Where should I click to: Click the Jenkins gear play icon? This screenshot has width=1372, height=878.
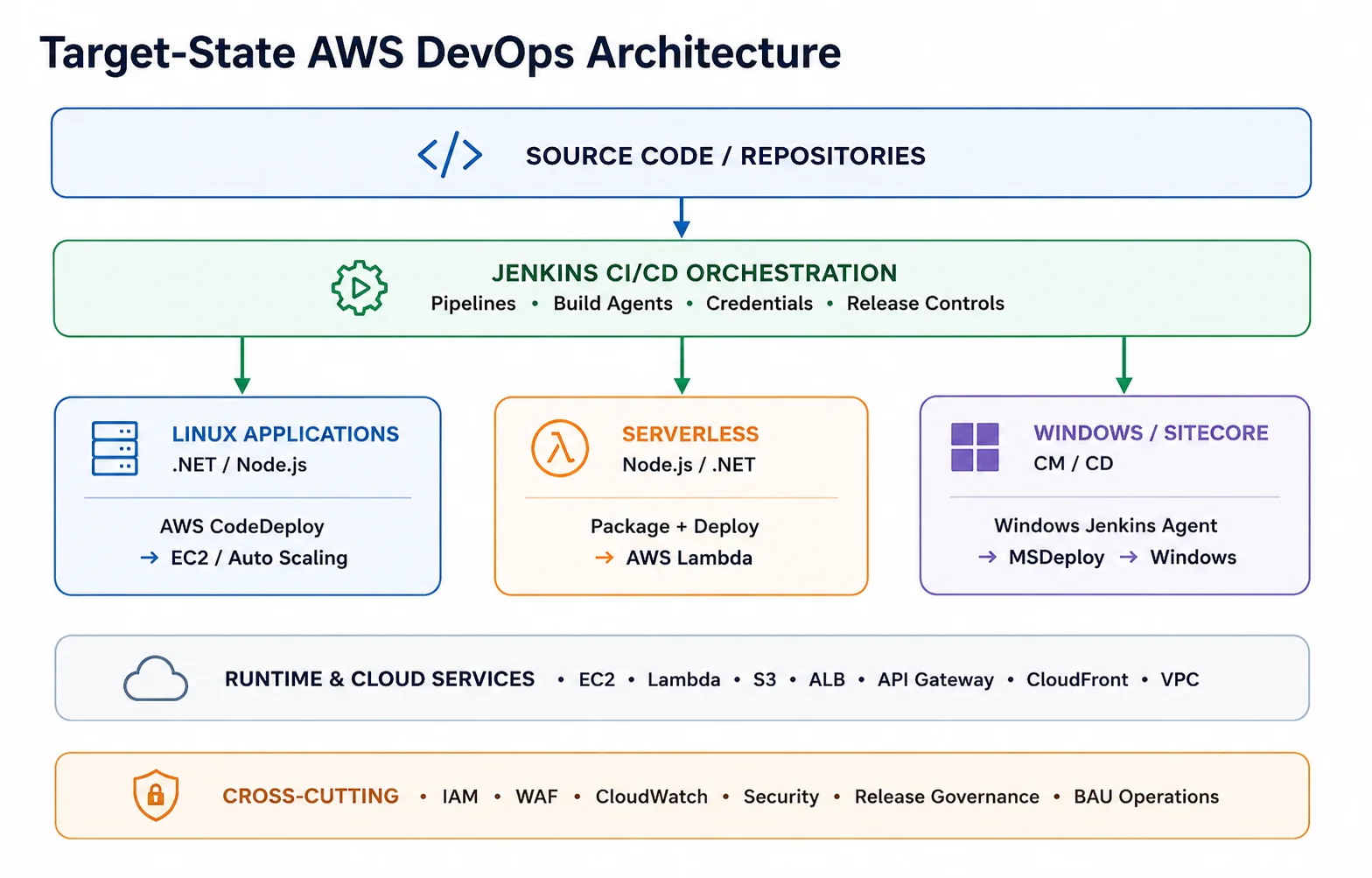click(360, 287)
